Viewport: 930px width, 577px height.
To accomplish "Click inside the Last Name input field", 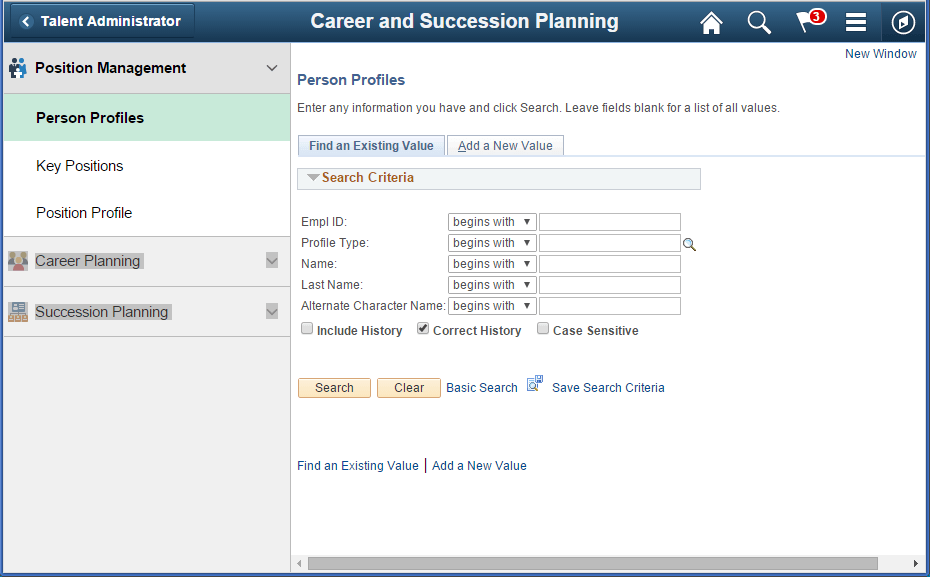I will [609, 284].
